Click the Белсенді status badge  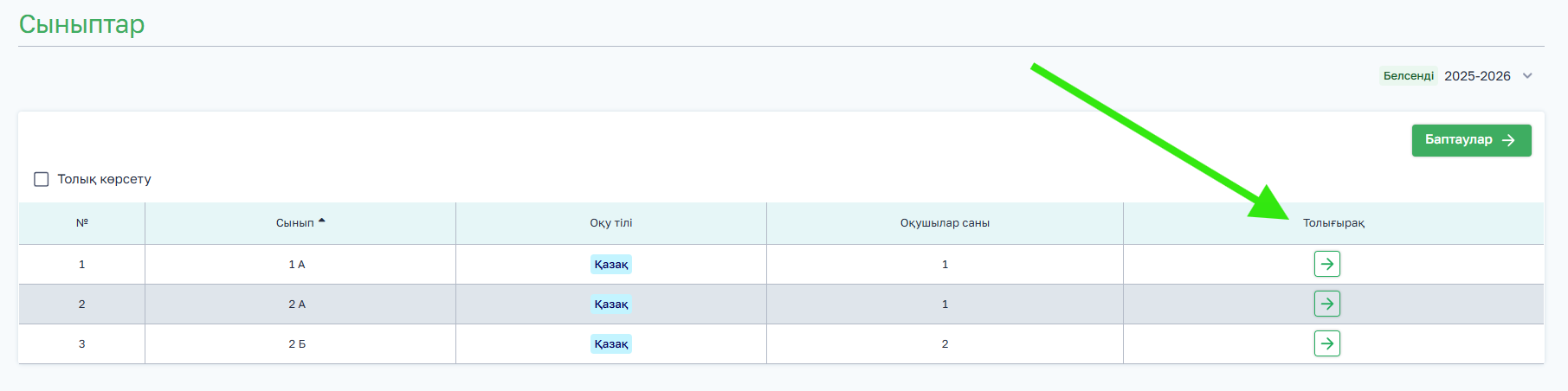(x=1409, y=76)
